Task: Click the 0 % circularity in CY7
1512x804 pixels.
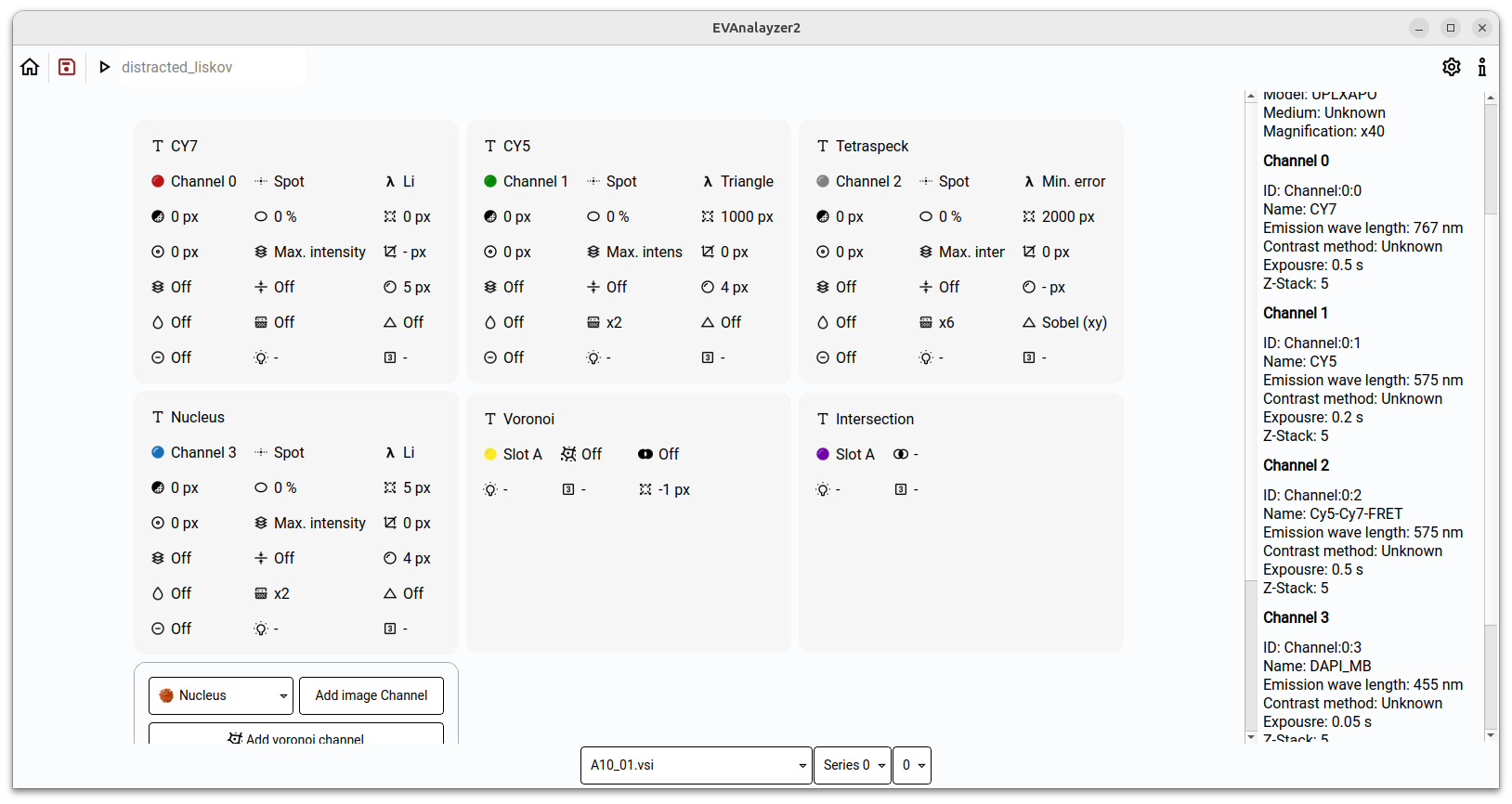Action: (x=276, y=216)
